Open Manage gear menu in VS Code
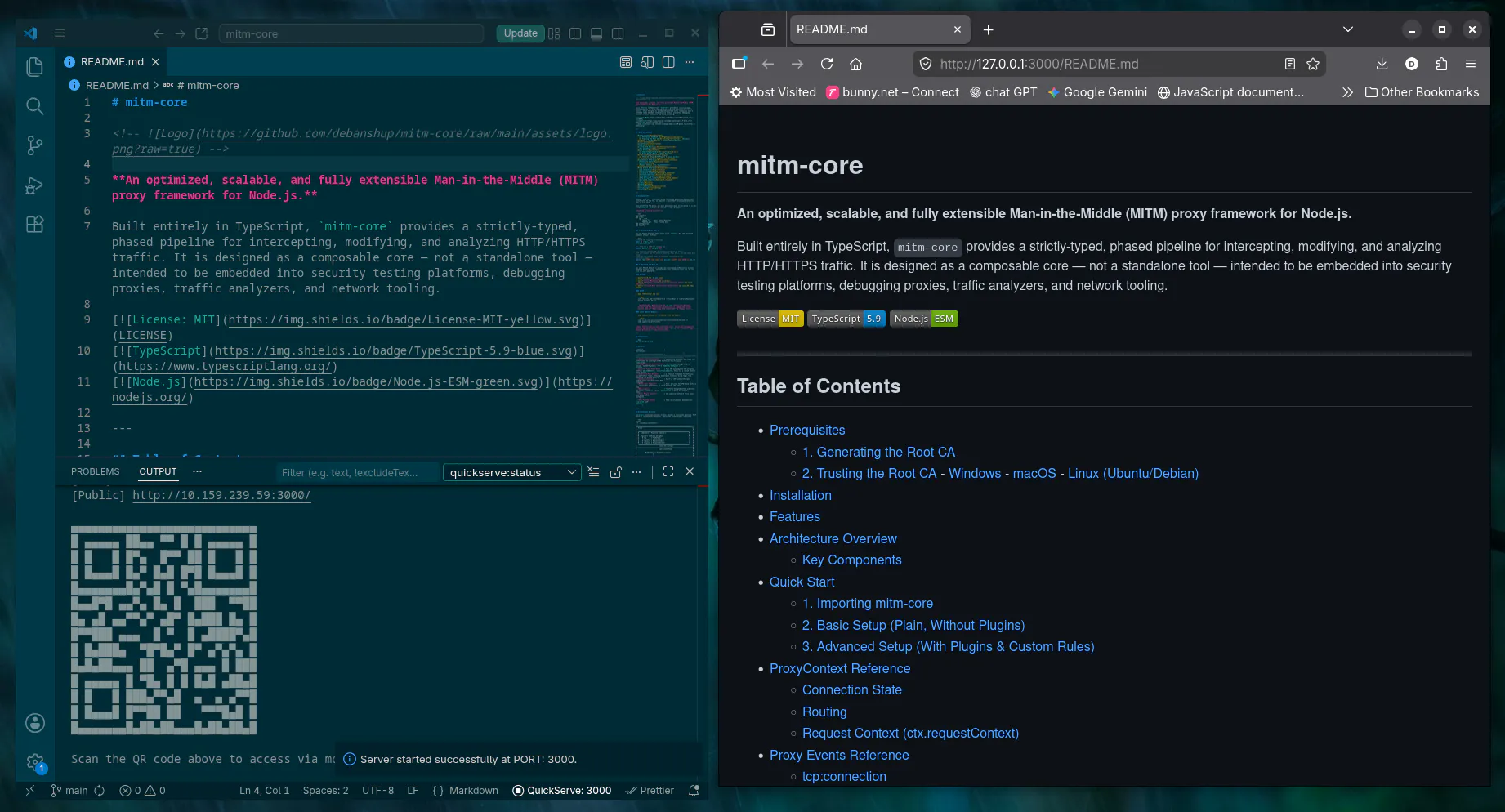Screen dimensions: 1505x812 tap(35, 763)
